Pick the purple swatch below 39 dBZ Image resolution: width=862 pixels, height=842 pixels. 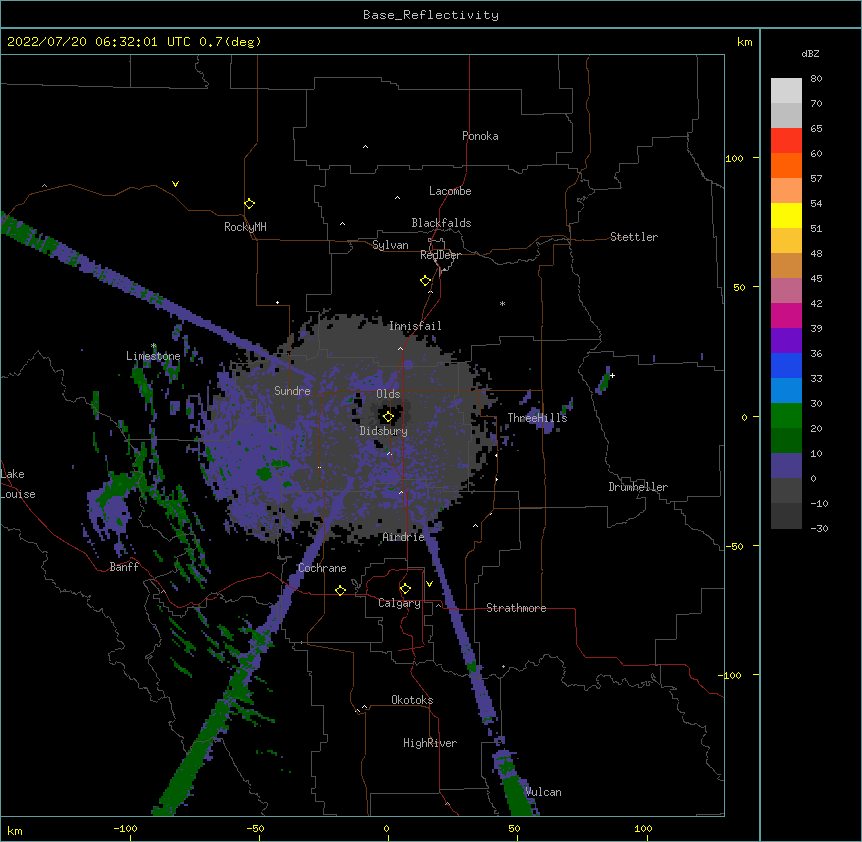pos(786,341)
